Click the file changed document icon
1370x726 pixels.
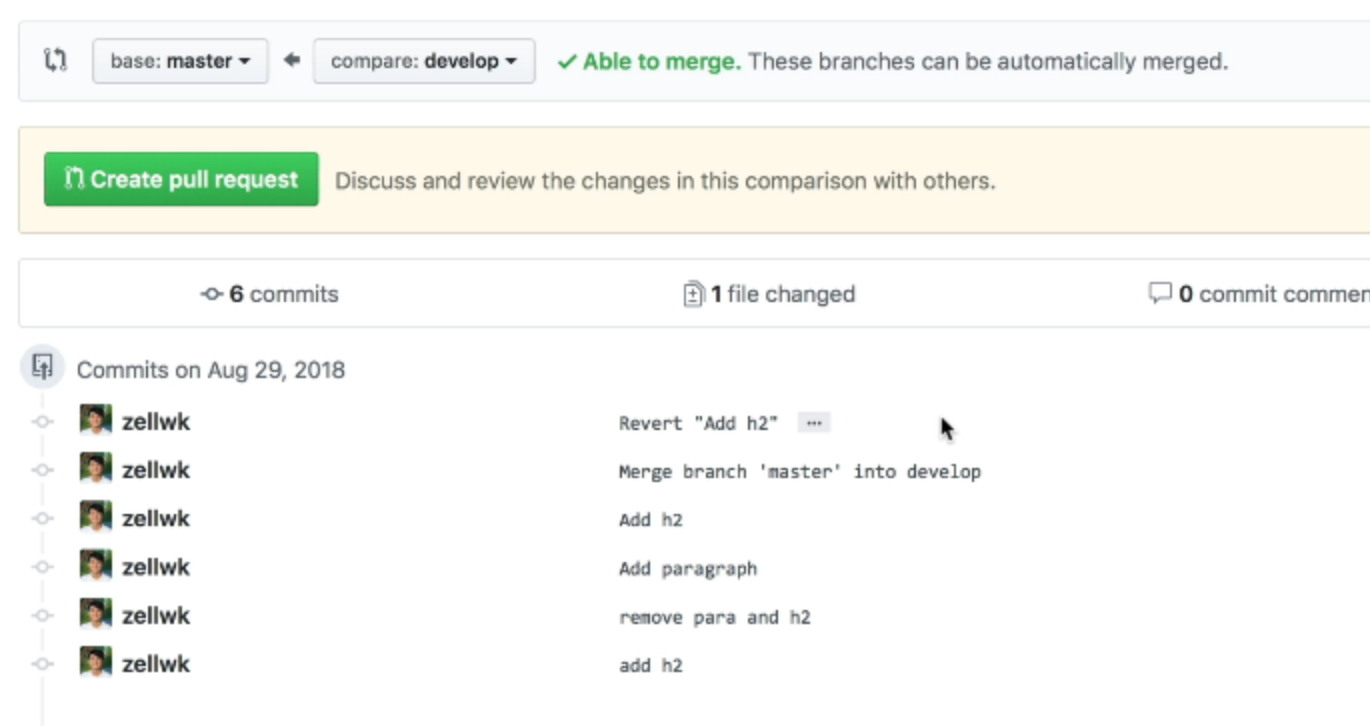690,293
